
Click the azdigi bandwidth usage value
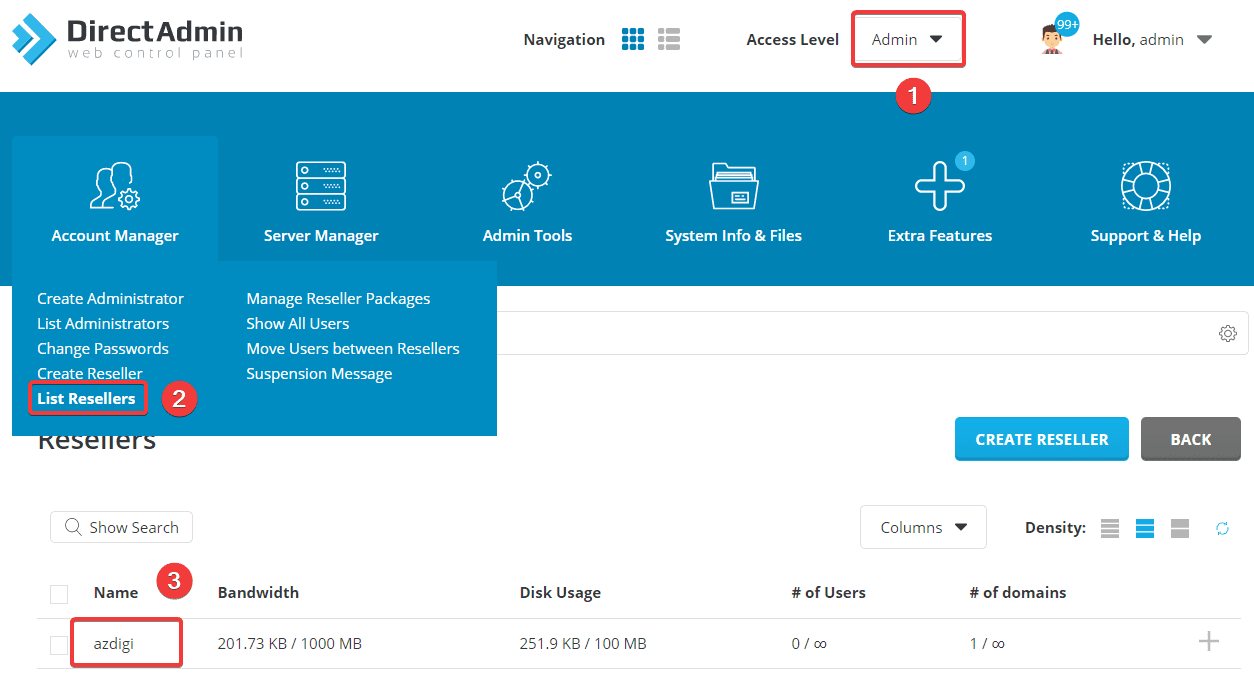pos(287,643)
